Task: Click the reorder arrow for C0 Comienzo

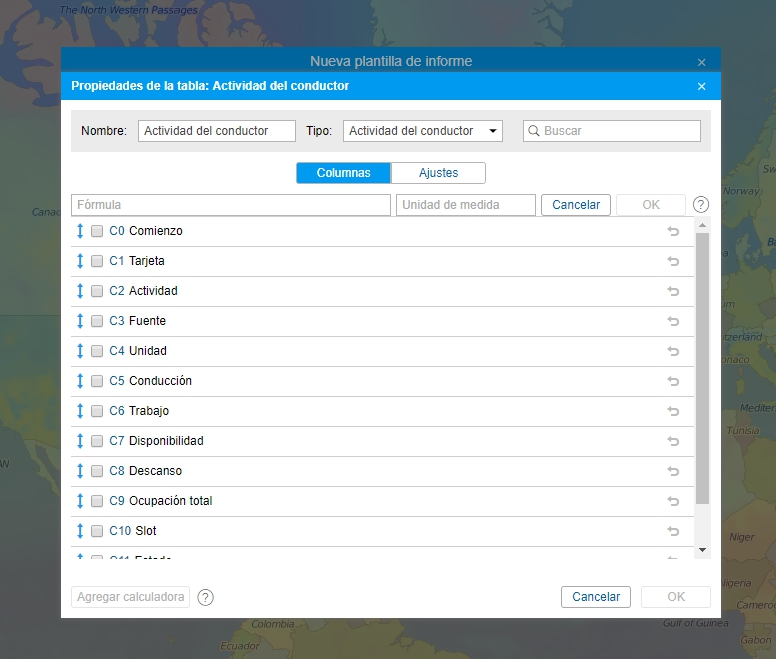Action: tap(80, 231)
